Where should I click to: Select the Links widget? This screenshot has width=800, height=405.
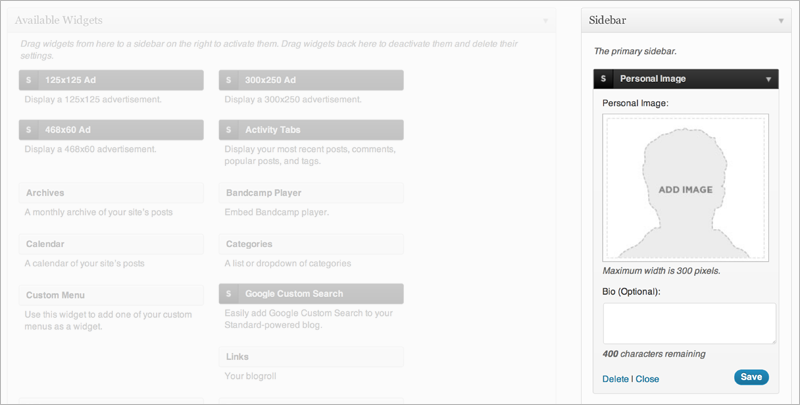[311, 357]
